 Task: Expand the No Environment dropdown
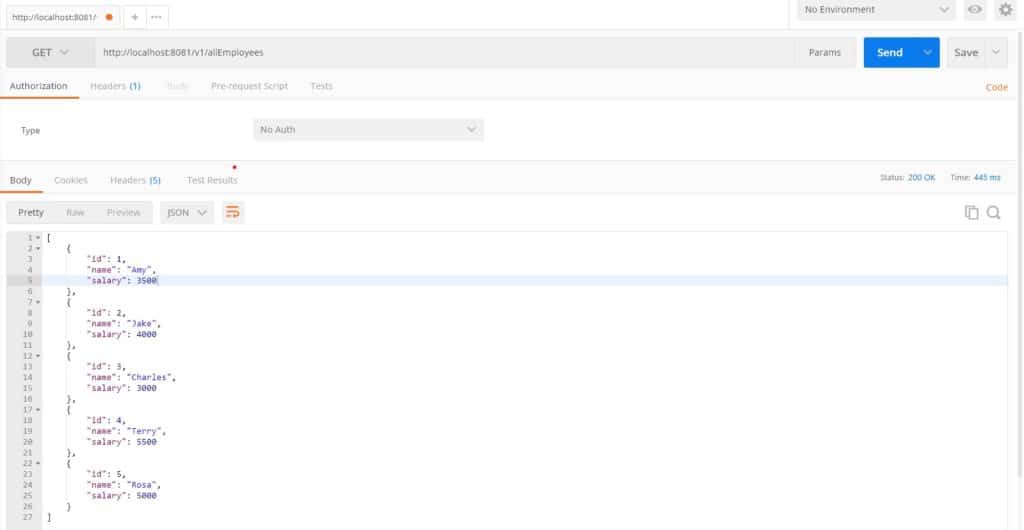(876, 10)
